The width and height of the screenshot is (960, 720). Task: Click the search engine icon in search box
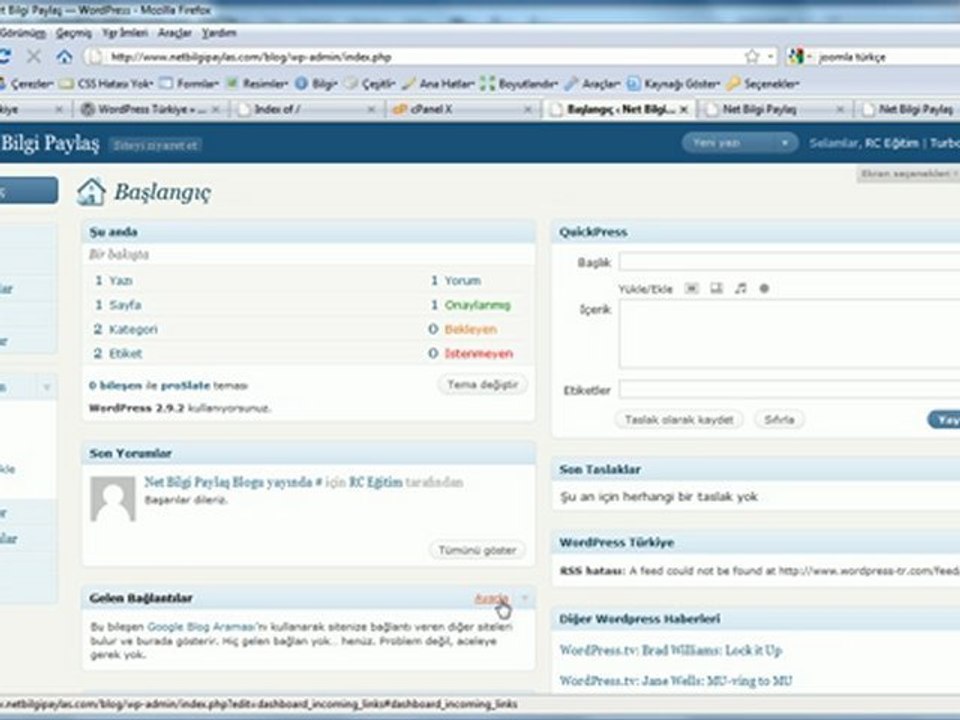(x=795, y=57)
